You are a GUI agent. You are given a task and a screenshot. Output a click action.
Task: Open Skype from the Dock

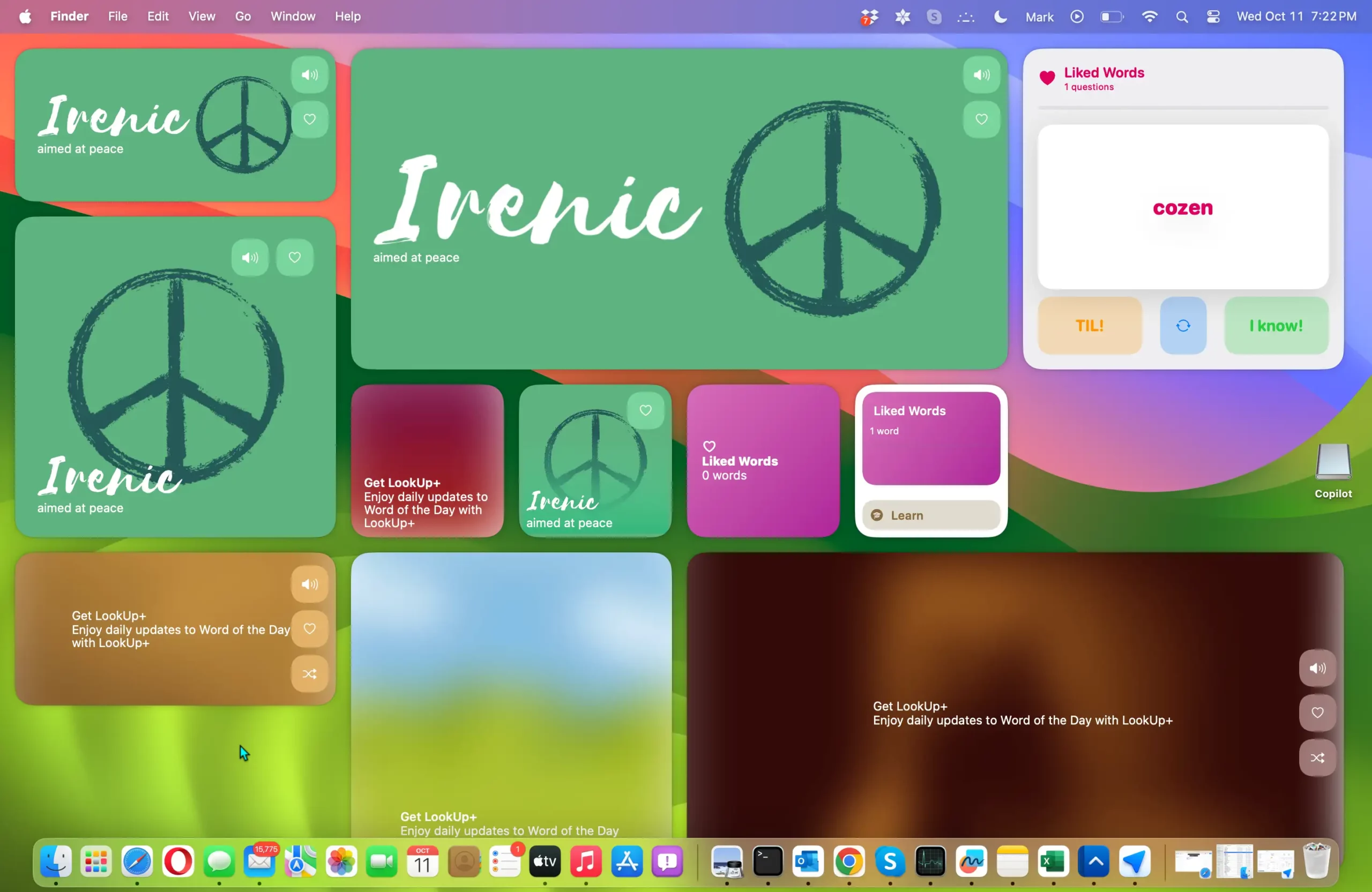890,862
